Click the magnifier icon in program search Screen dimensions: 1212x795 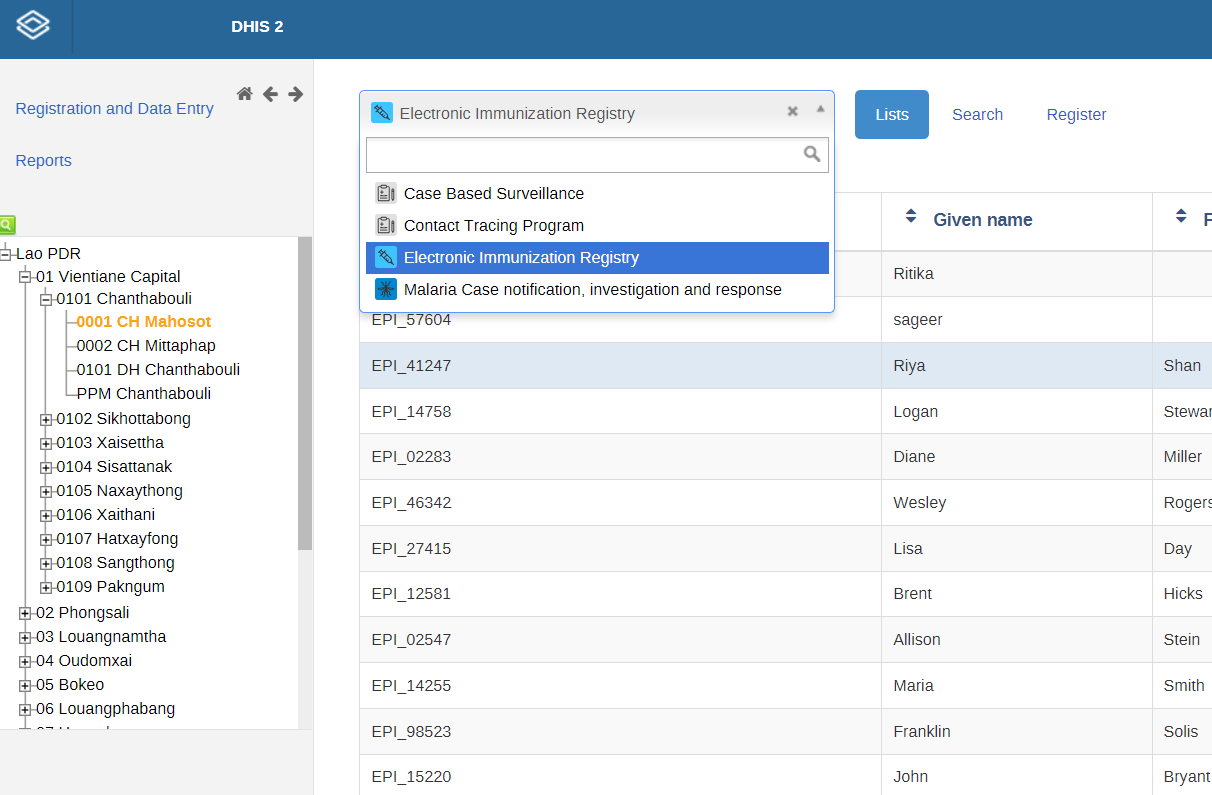[x=812, y=154]
